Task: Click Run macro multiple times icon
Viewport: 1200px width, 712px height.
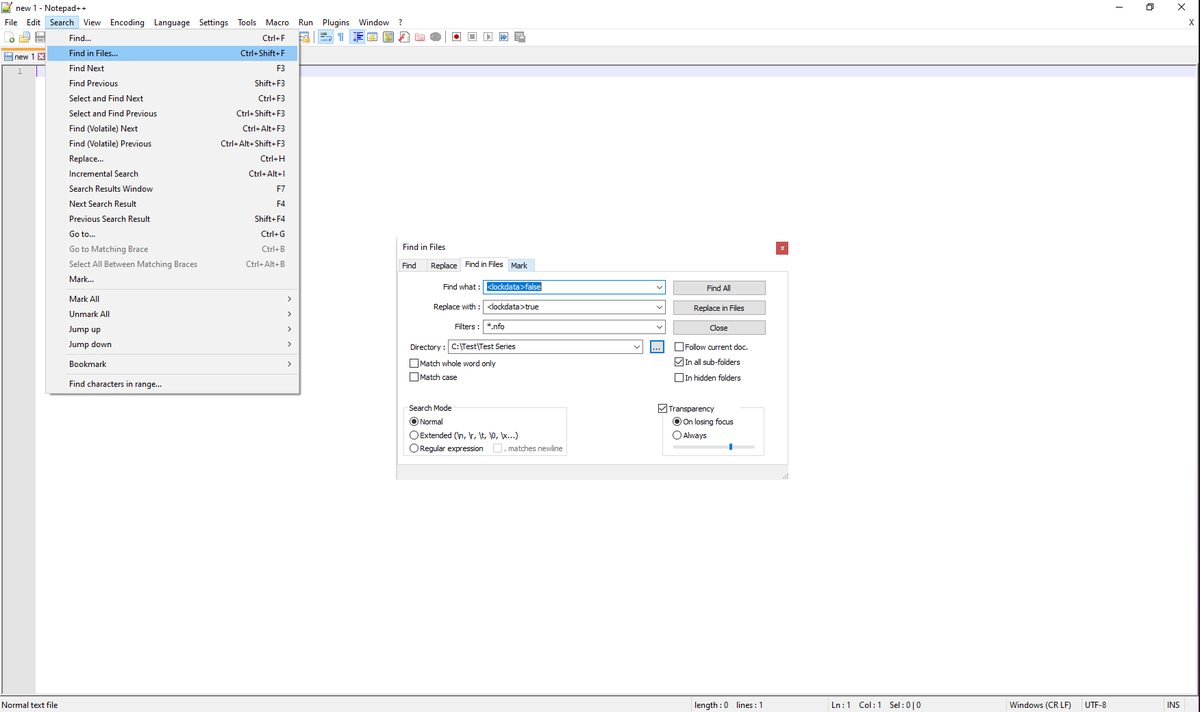Action: 504,37
